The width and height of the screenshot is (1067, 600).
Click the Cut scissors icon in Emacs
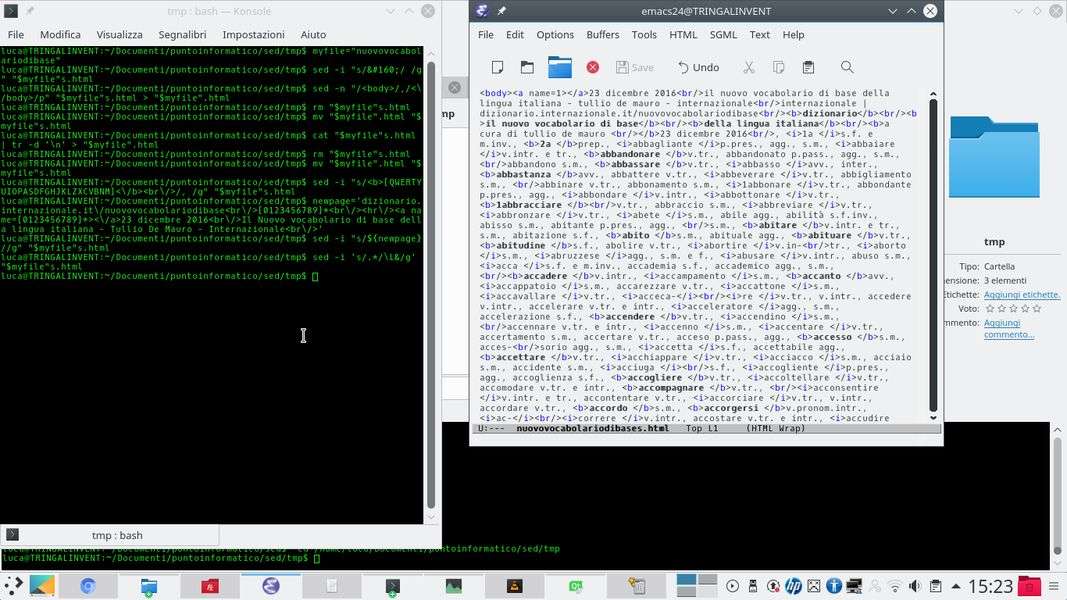coord(748,68)
